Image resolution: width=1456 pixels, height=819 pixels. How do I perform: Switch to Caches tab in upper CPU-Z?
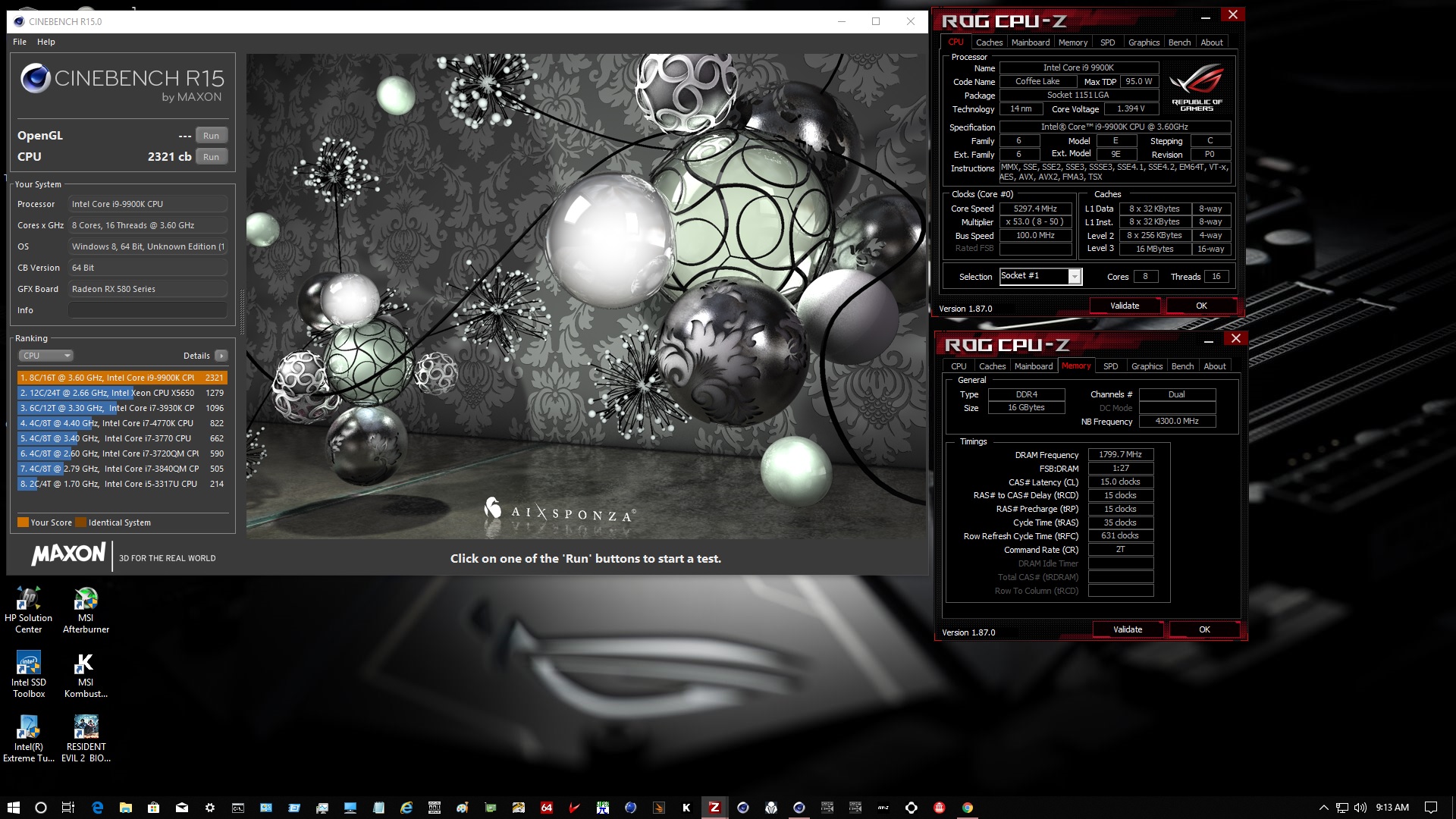[989, 42]
